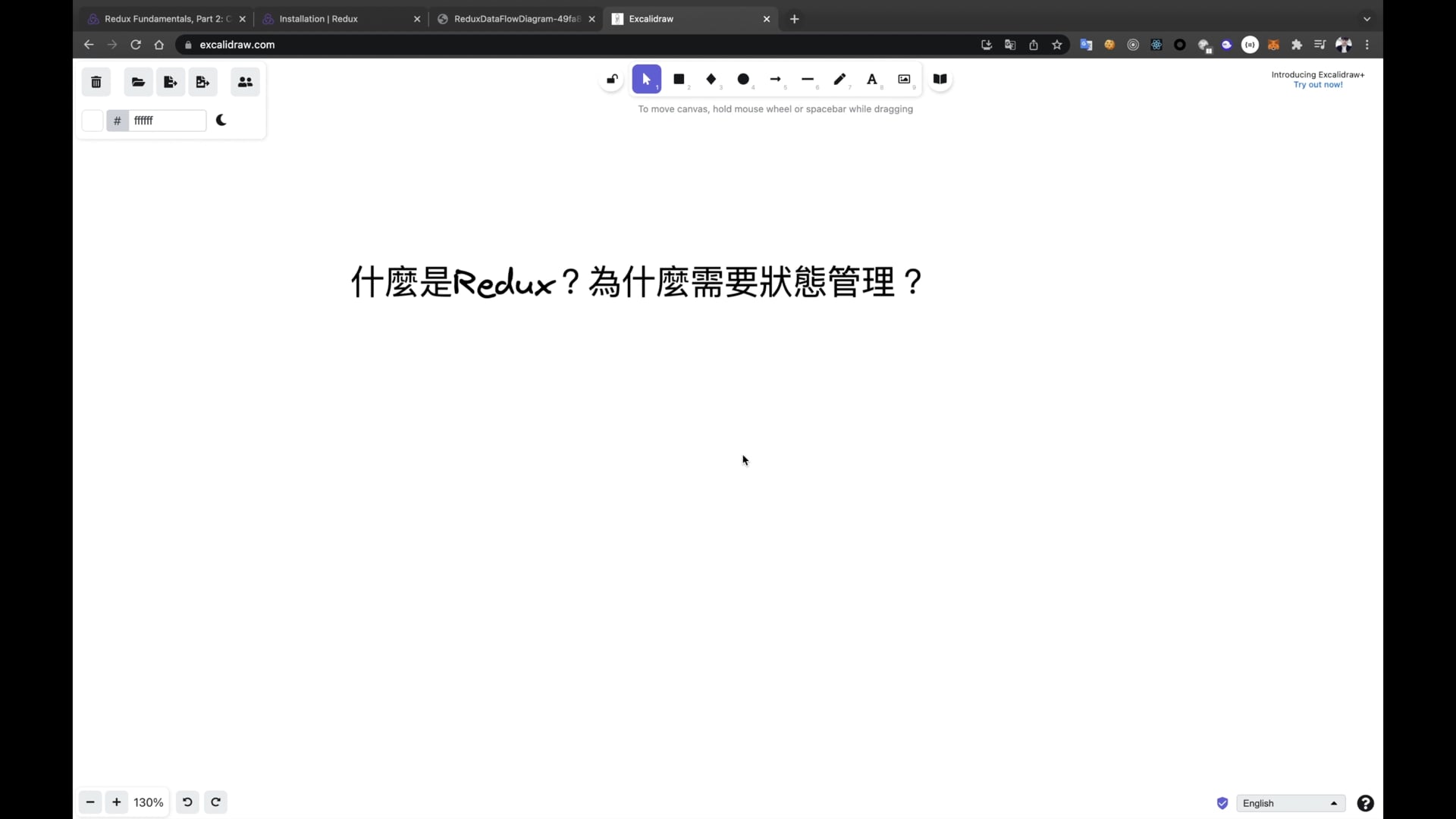Toggle the keep-tool-active lock
This screenshot has width=1456, height=819.
pyautogui.click(x=611, y=79)
